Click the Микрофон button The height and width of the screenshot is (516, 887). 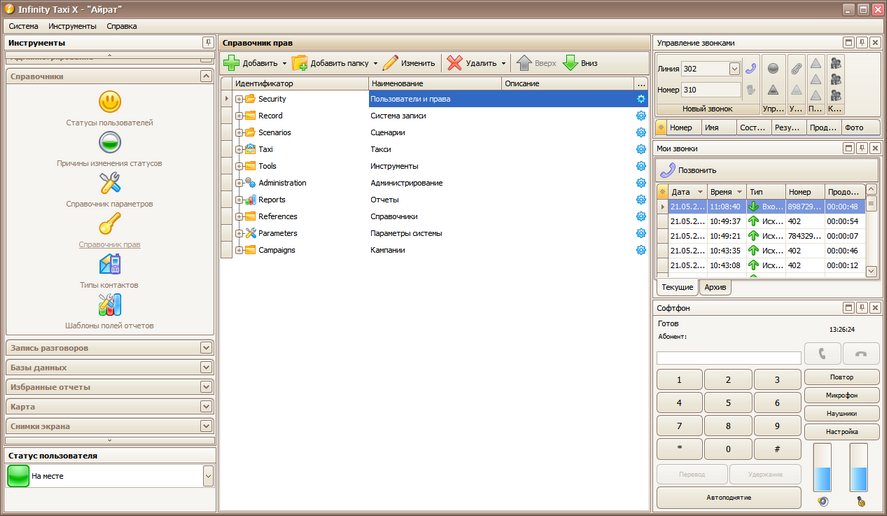point(842,395)
